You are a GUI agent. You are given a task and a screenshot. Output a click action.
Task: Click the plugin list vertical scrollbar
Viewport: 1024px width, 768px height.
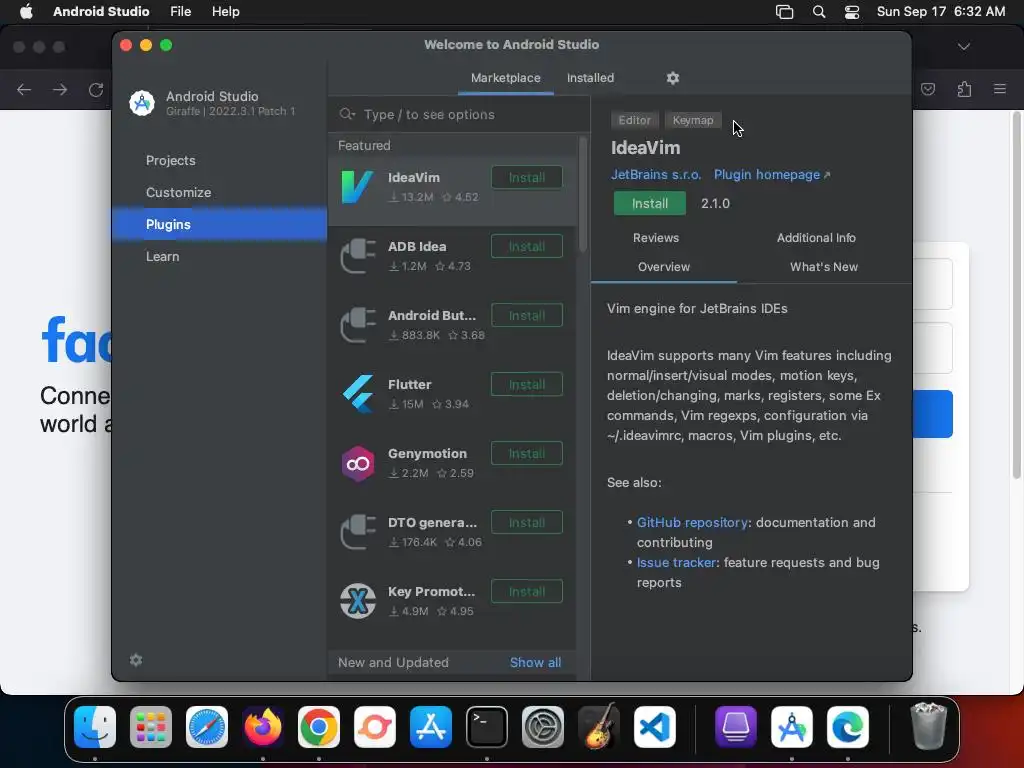583,194
